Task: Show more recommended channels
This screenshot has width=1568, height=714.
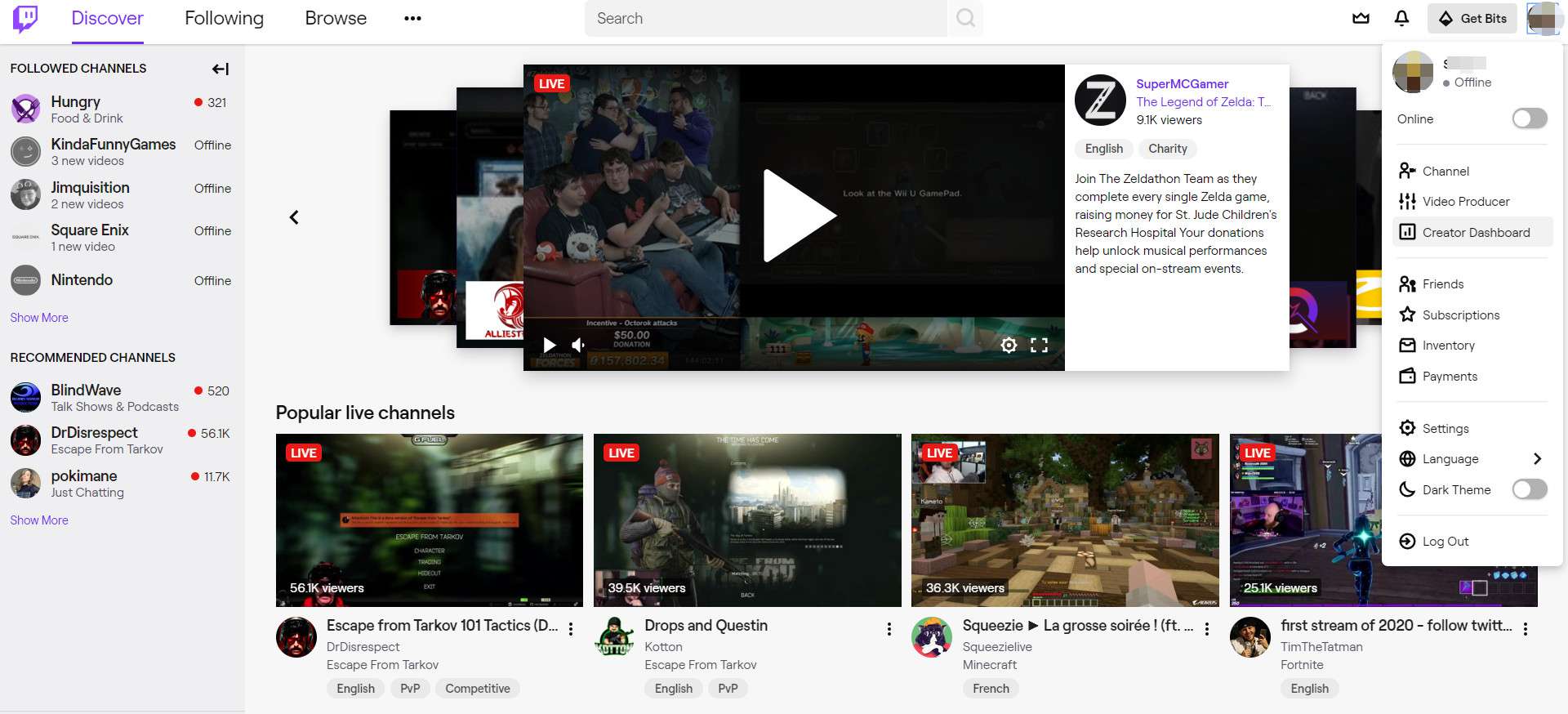Action: point(39,520)
